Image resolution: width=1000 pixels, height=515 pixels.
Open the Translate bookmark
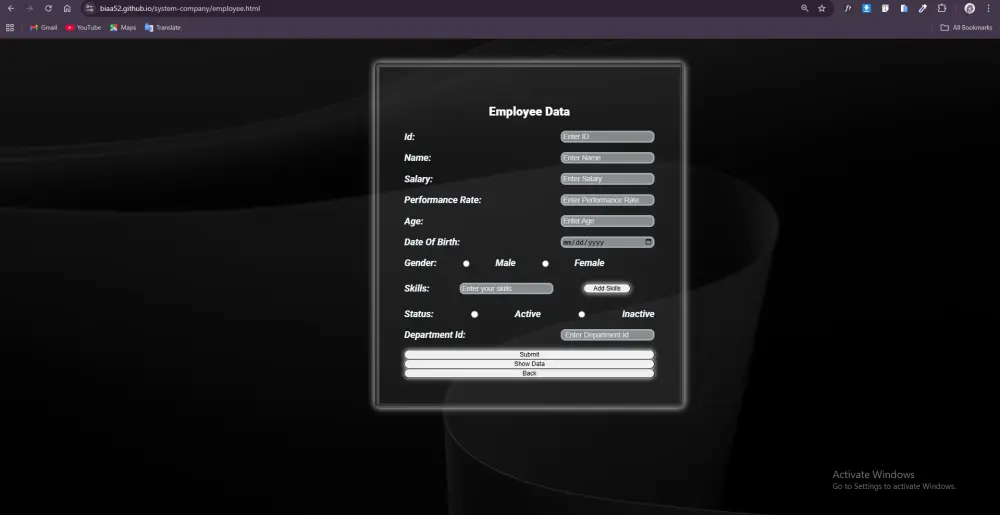coord(163,27)
